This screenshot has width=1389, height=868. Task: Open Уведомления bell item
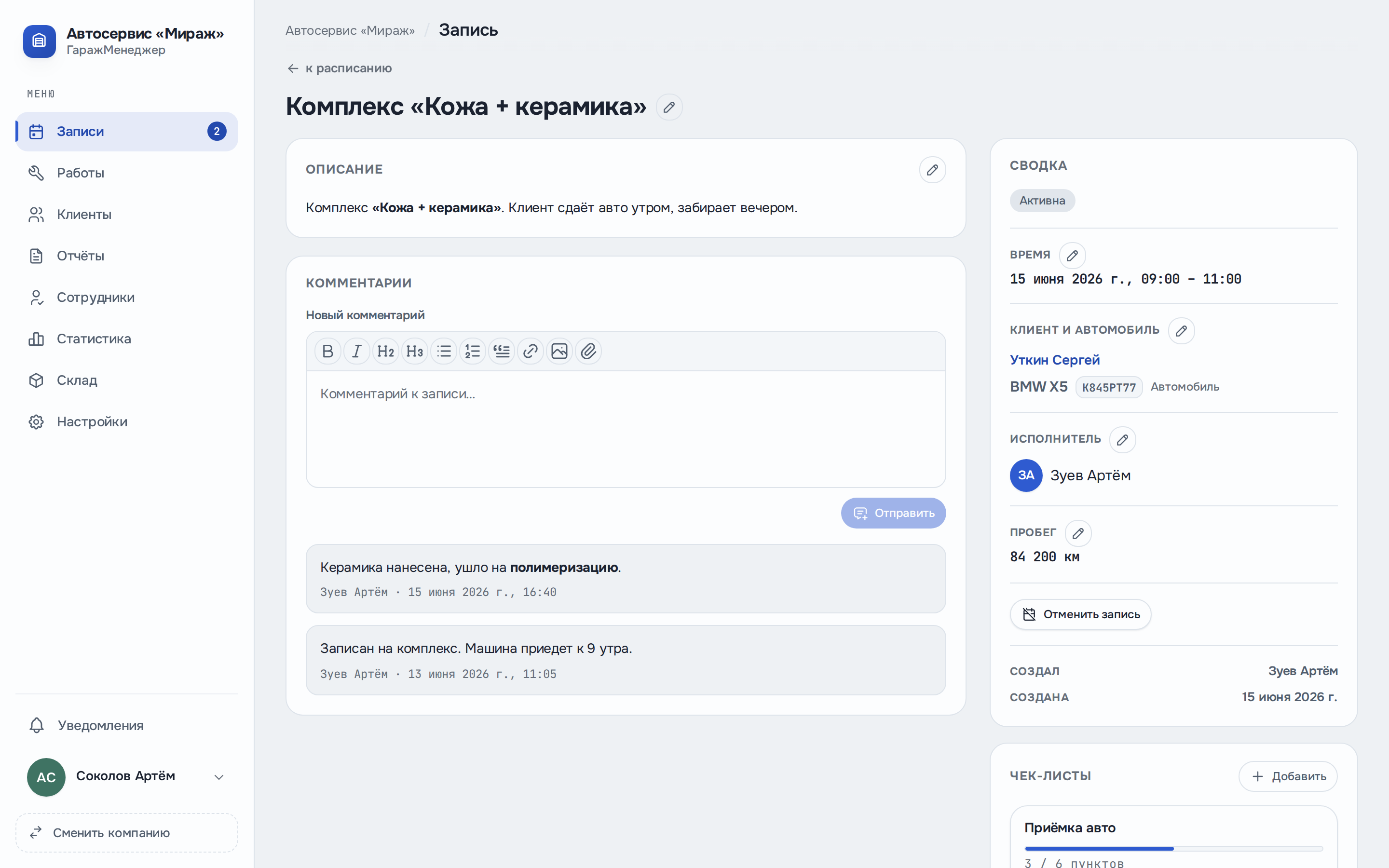tap(127, 725)
